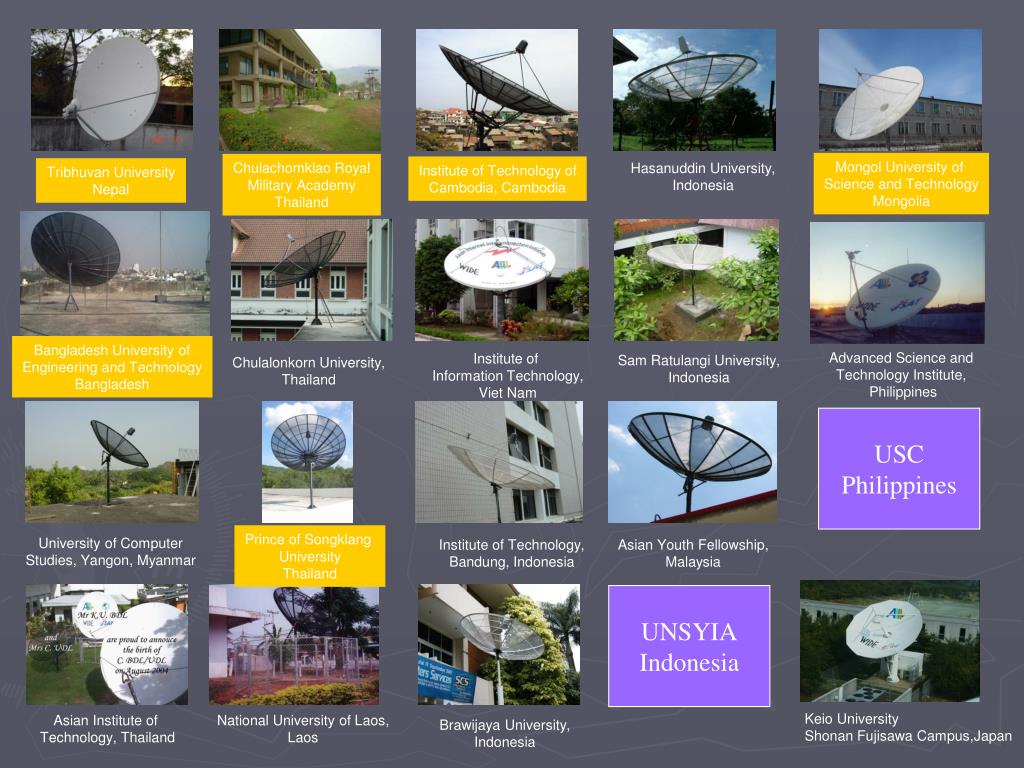Click the yellow Chulachomklao Royal Military Academy label
This screenshot has width=1024, height=768.
(301, 185)
